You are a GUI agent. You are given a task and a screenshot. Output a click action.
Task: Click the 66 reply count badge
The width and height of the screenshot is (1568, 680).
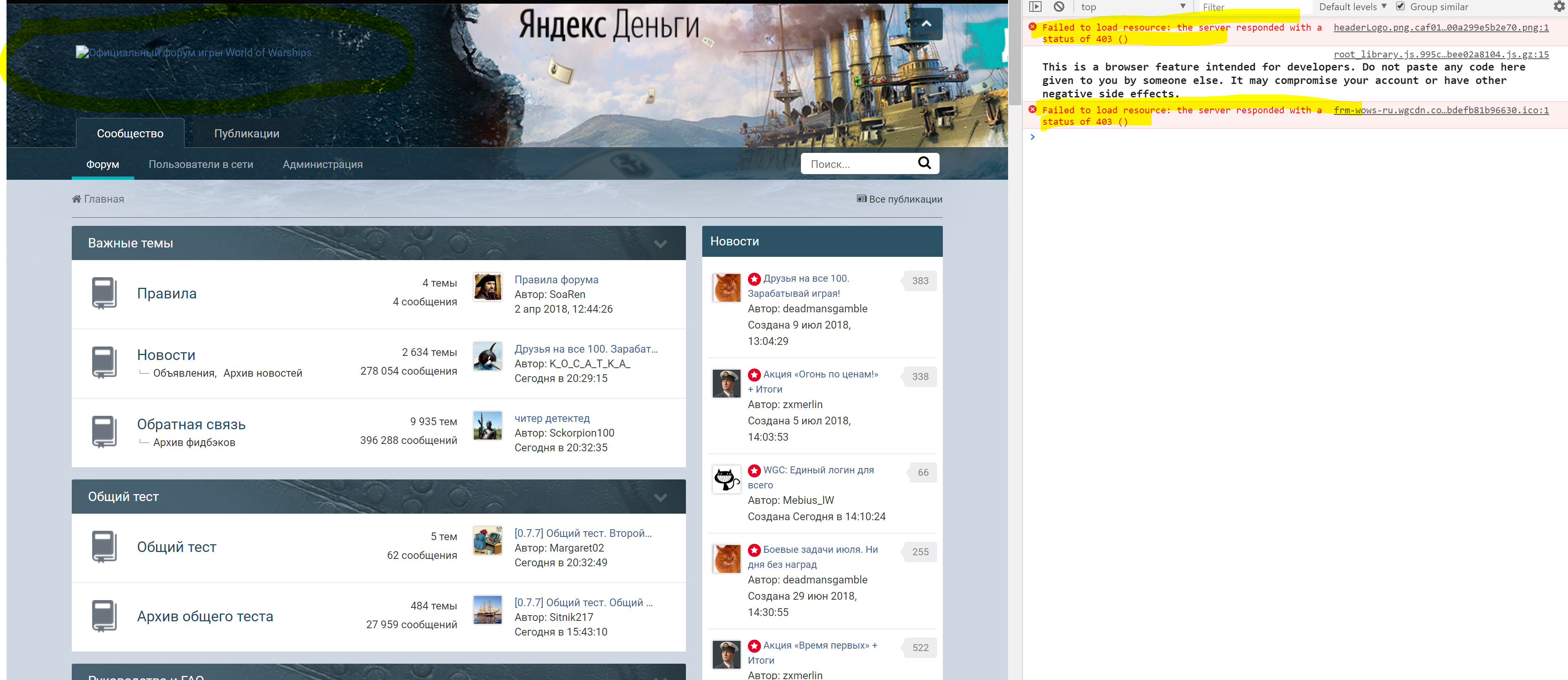[x=923, y=472]
